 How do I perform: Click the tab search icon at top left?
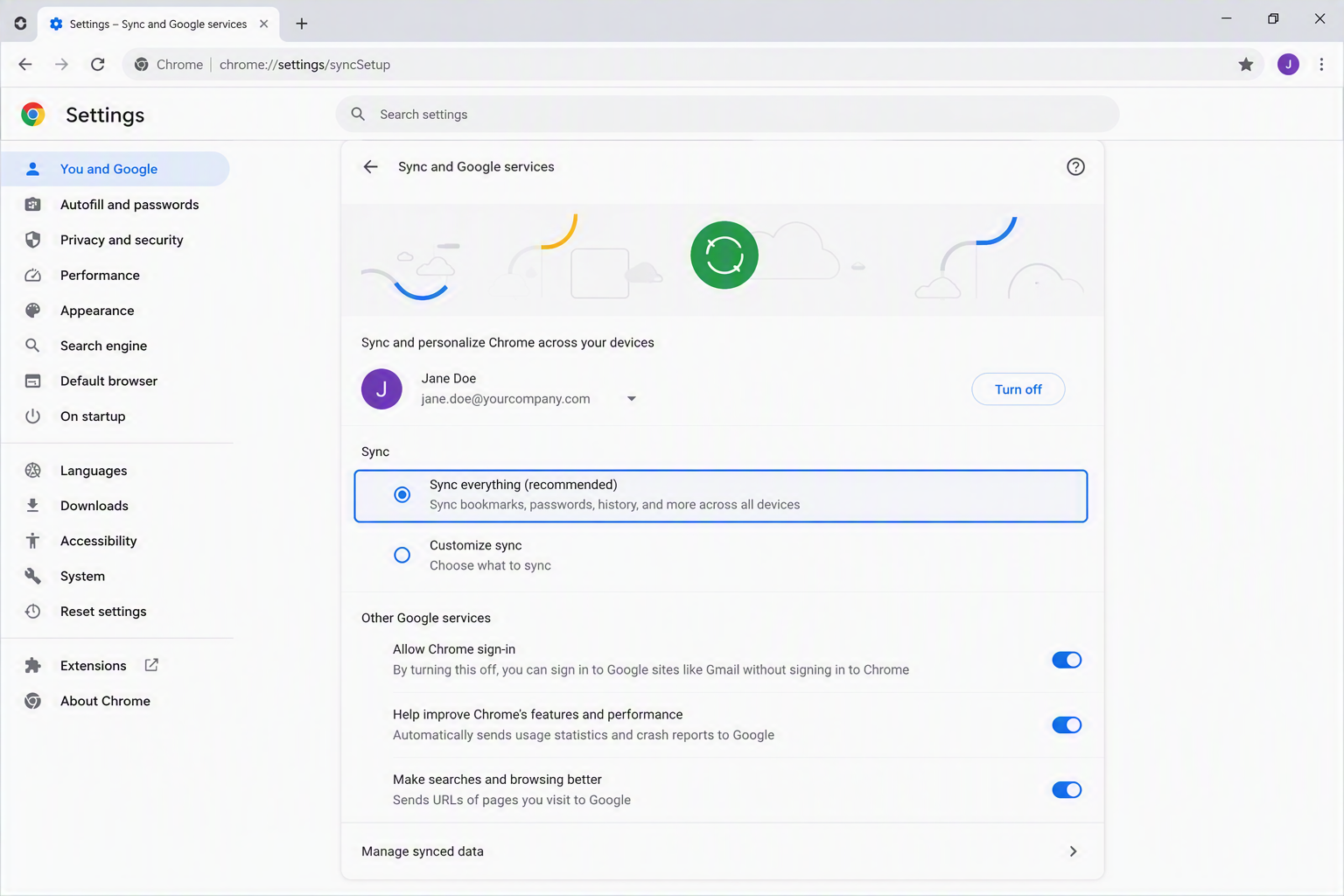pyautogui.click(x=20, y=24)
